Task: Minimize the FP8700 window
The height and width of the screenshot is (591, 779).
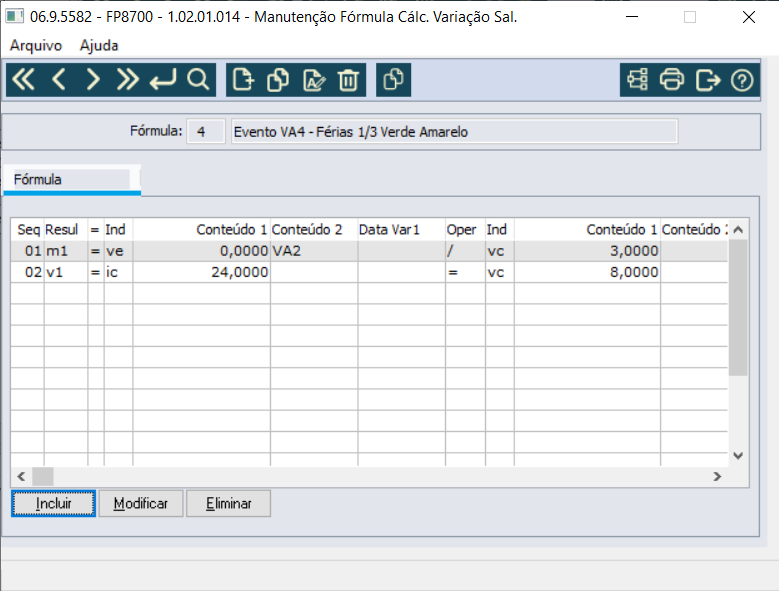Action: coord(631,17)
